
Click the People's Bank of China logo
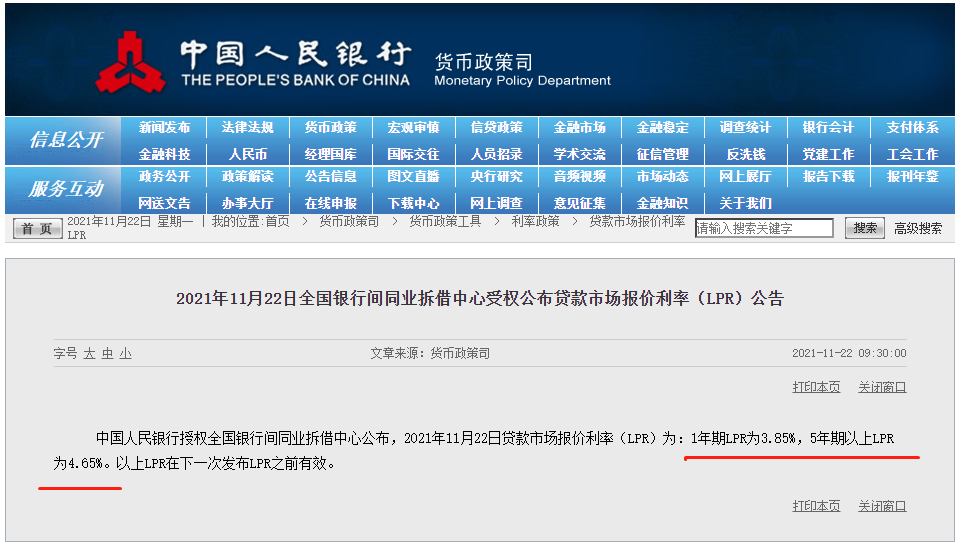tap(130, 62)
